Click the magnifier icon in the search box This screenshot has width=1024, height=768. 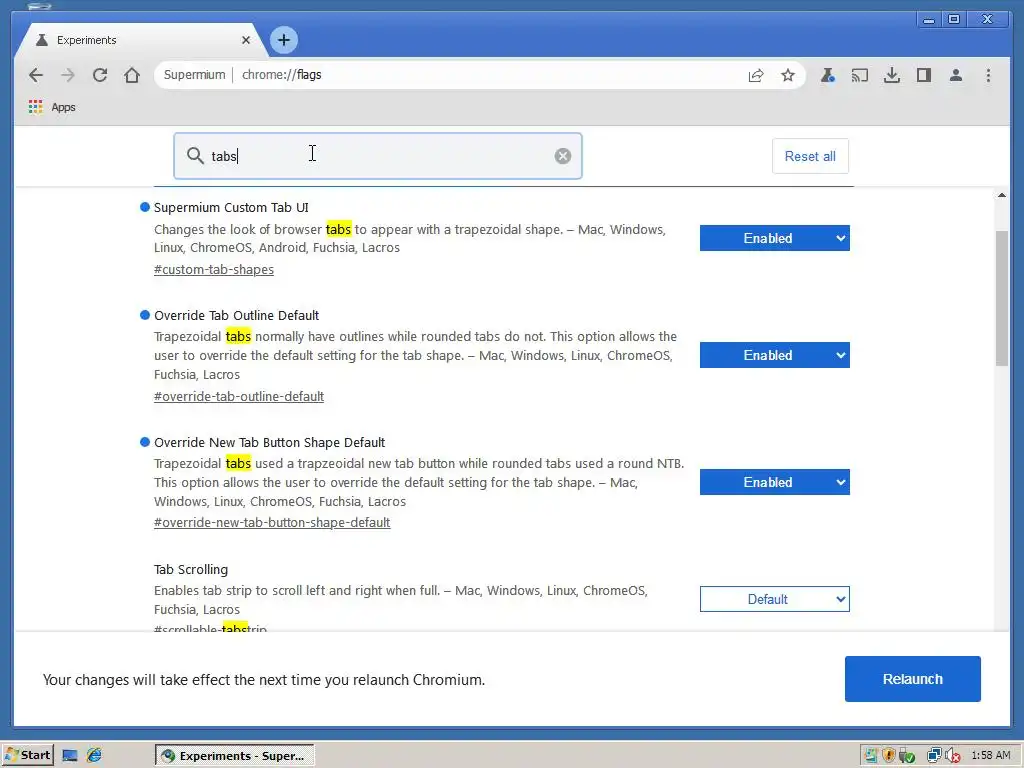click(195, 155)
